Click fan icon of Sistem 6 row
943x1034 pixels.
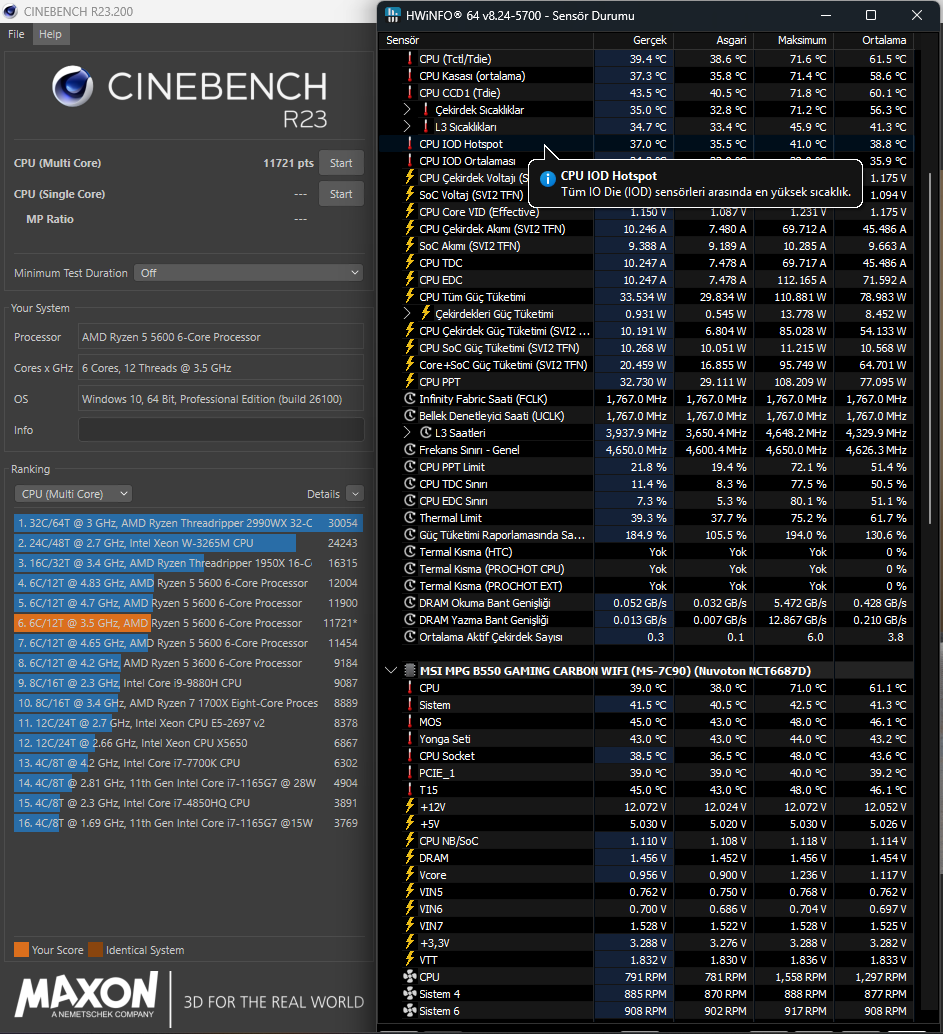410,1011
